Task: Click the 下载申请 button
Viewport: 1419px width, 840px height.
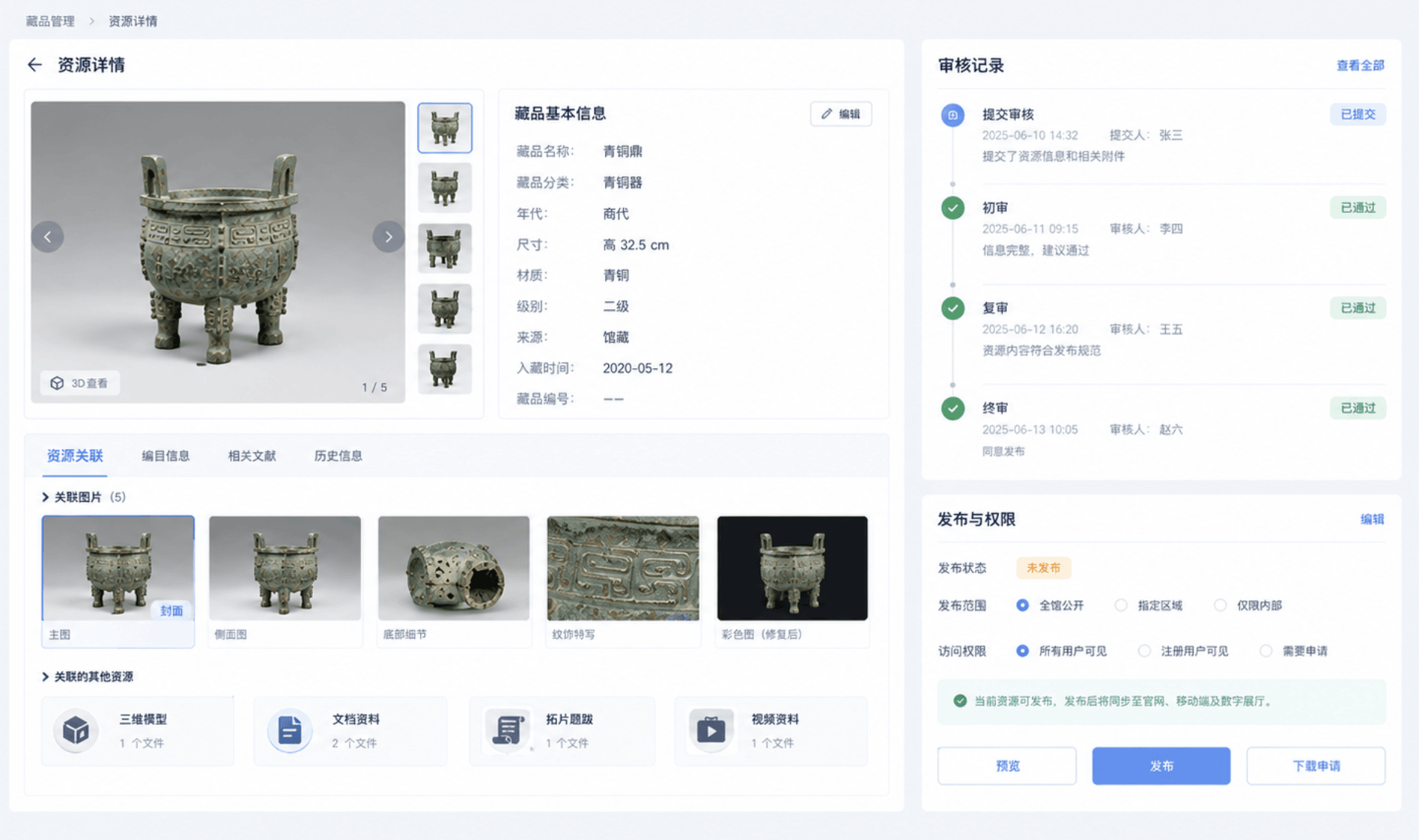Action: (x=1315, y=766)
